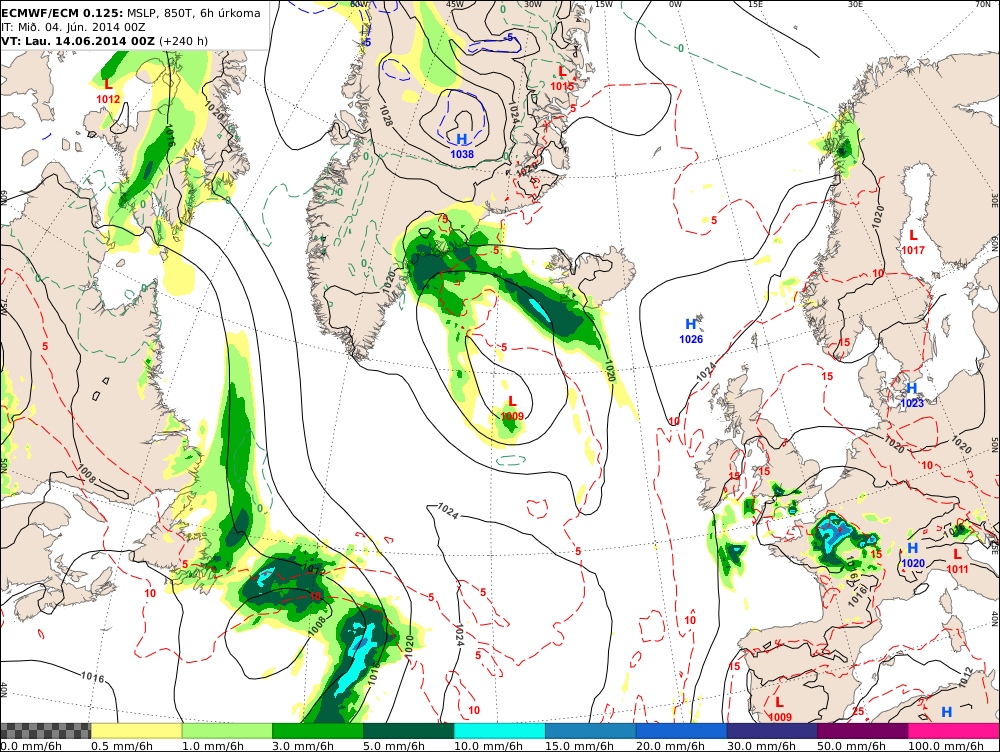This screenshot has width=1000, height=752.
Task: Click the '100.0 mm/6h' legend label
Action: [x=946, y=746]
